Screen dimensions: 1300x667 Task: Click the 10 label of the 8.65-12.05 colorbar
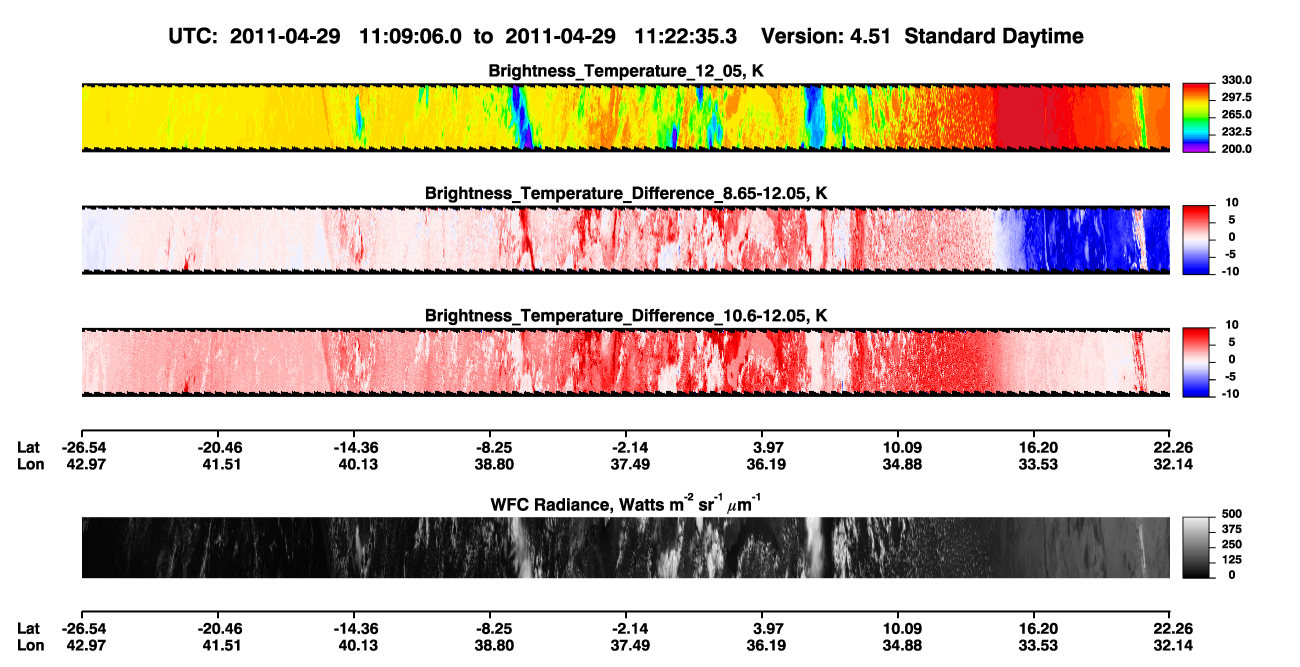pyautogui.click(x=1233, y=202)
